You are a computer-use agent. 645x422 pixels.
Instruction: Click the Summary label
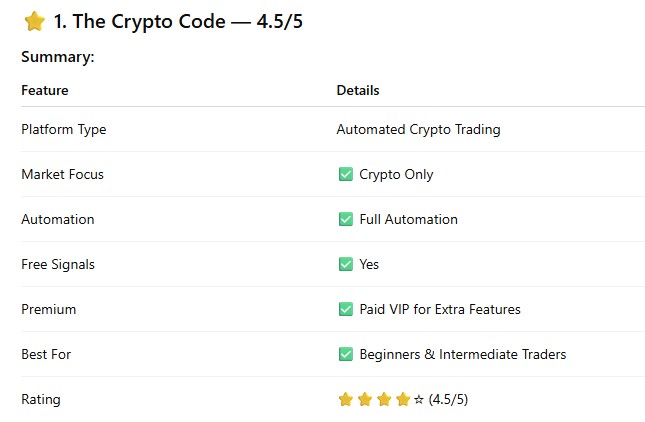tap(58, 58)
